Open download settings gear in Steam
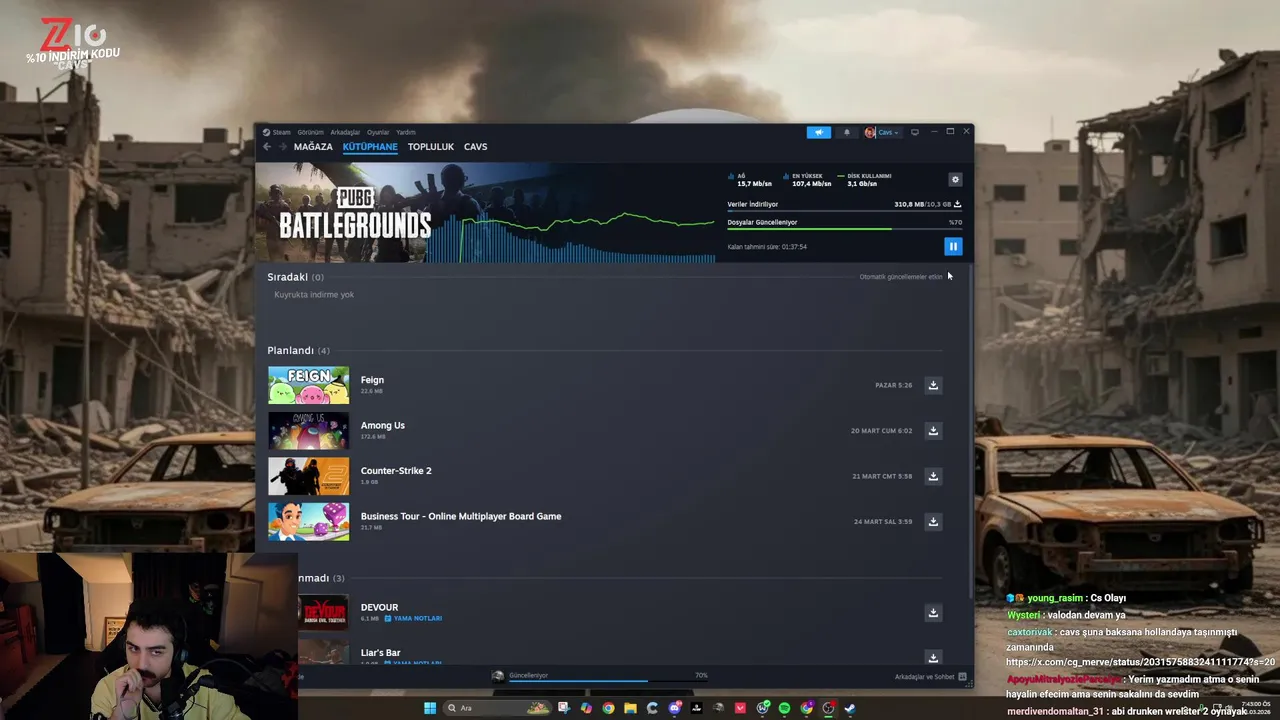Screen dimensions: 1280x720 pyautogui.click(x=955, y=180)
